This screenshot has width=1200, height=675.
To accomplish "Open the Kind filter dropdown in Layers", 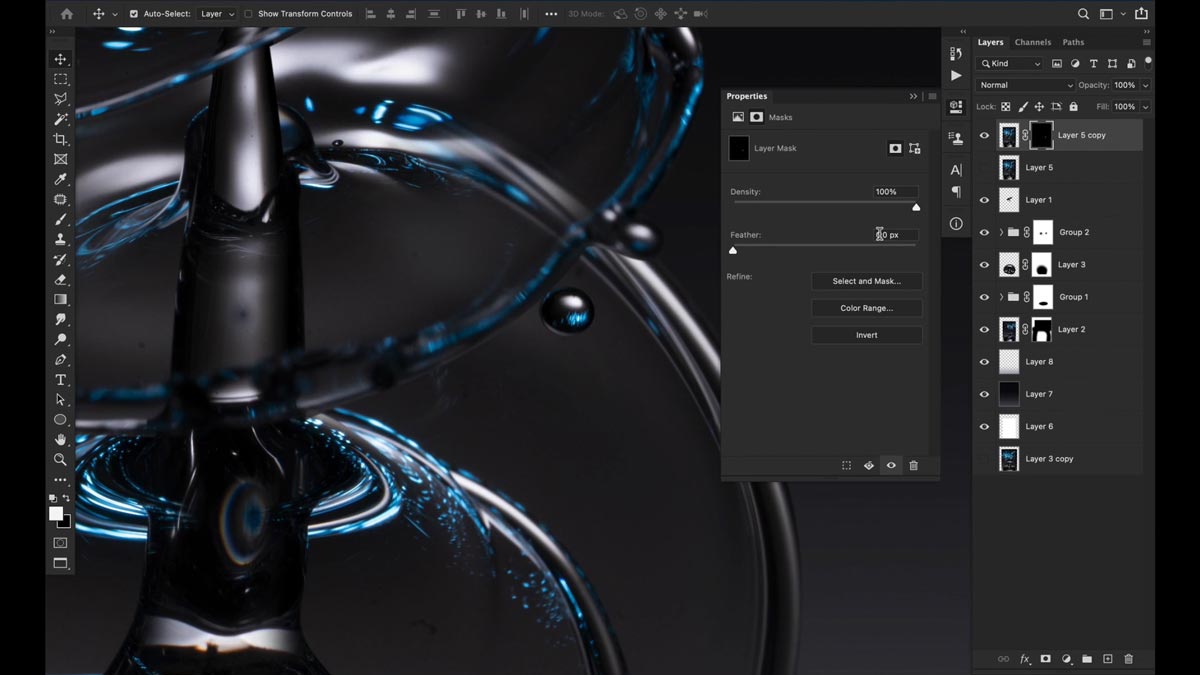I will [1010, 64].
